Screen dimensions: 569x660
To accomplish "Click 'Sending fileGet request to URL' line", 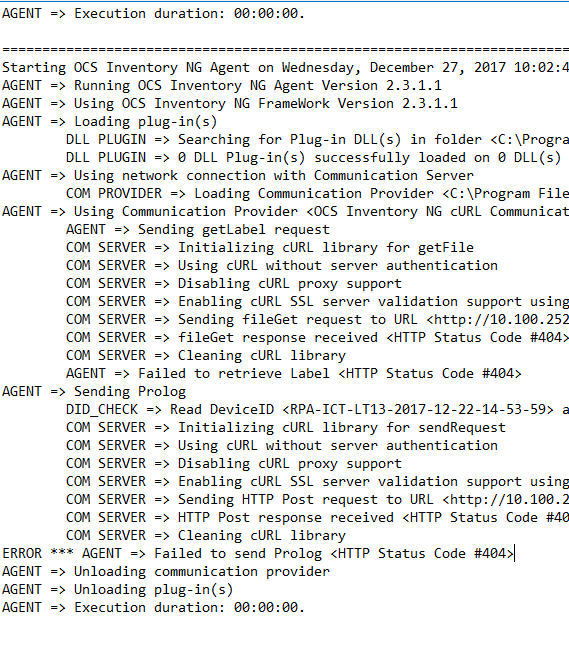I will [x=317, y=319].
